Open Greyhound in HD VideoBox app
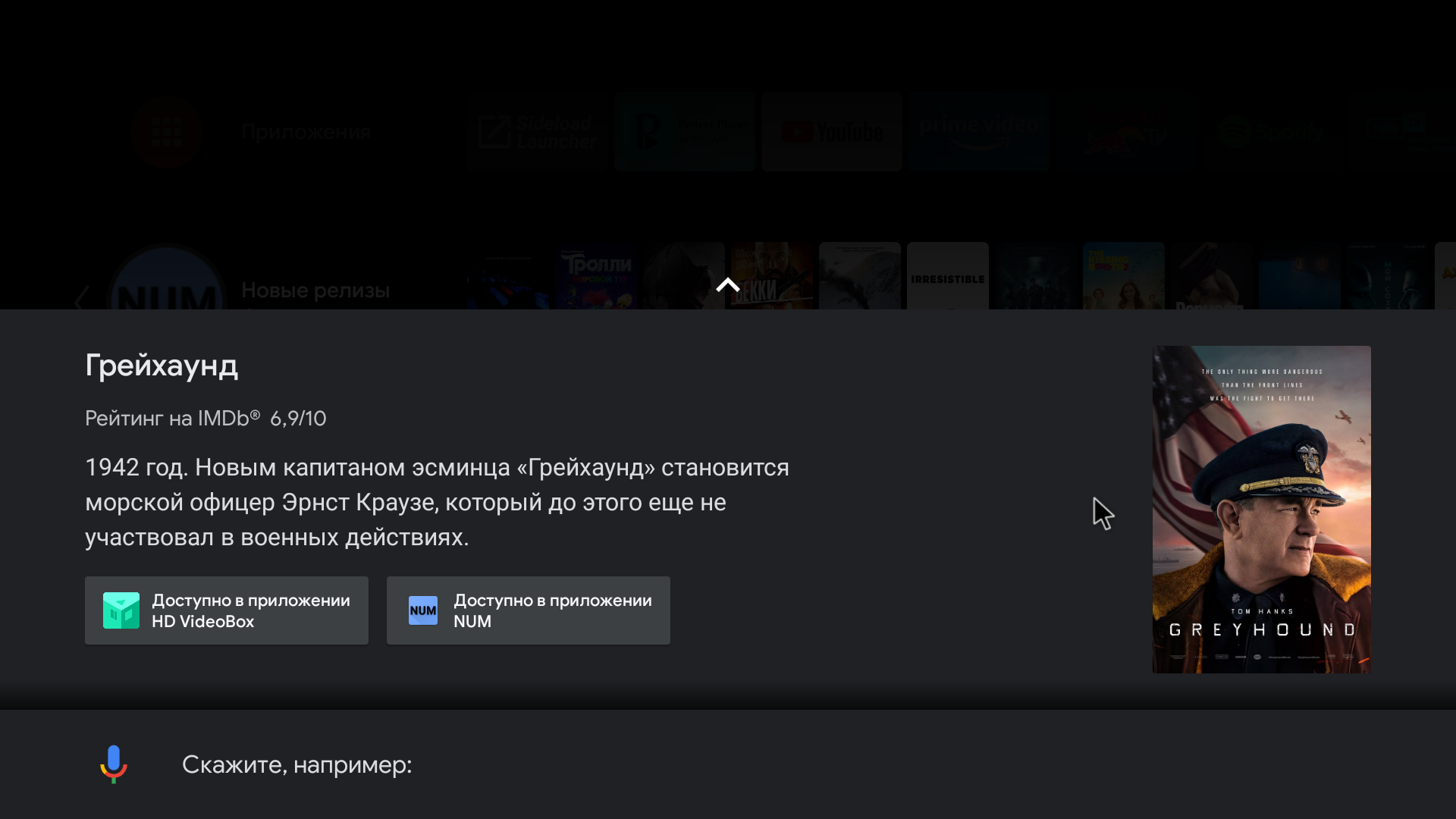Viewport: 1456px width, 819px height. 226,610
